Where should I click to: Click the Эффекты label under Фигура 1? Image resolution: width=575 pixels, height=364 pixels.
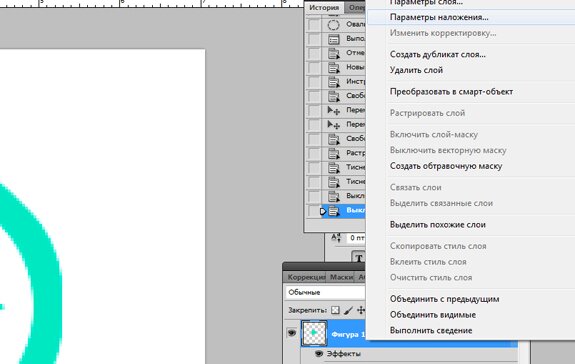pyautogui.click(x=344, y=354)
